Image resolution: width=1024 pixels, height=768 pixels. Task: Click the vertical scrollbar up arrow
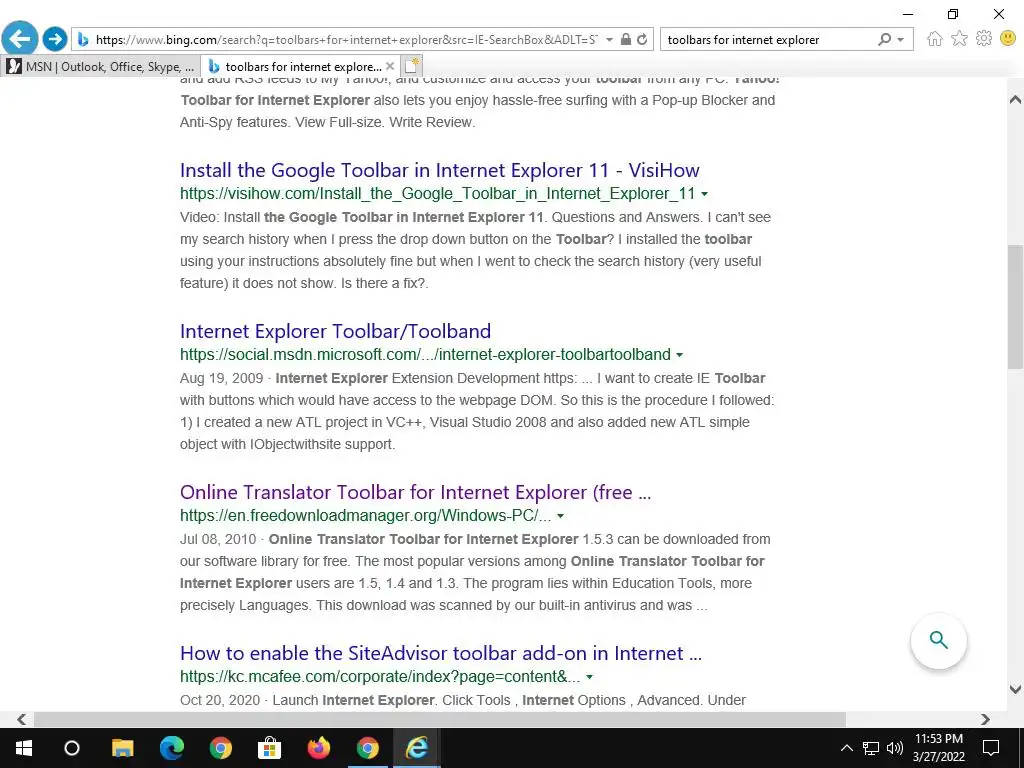pyautogui.click(x=1016, y=100)
